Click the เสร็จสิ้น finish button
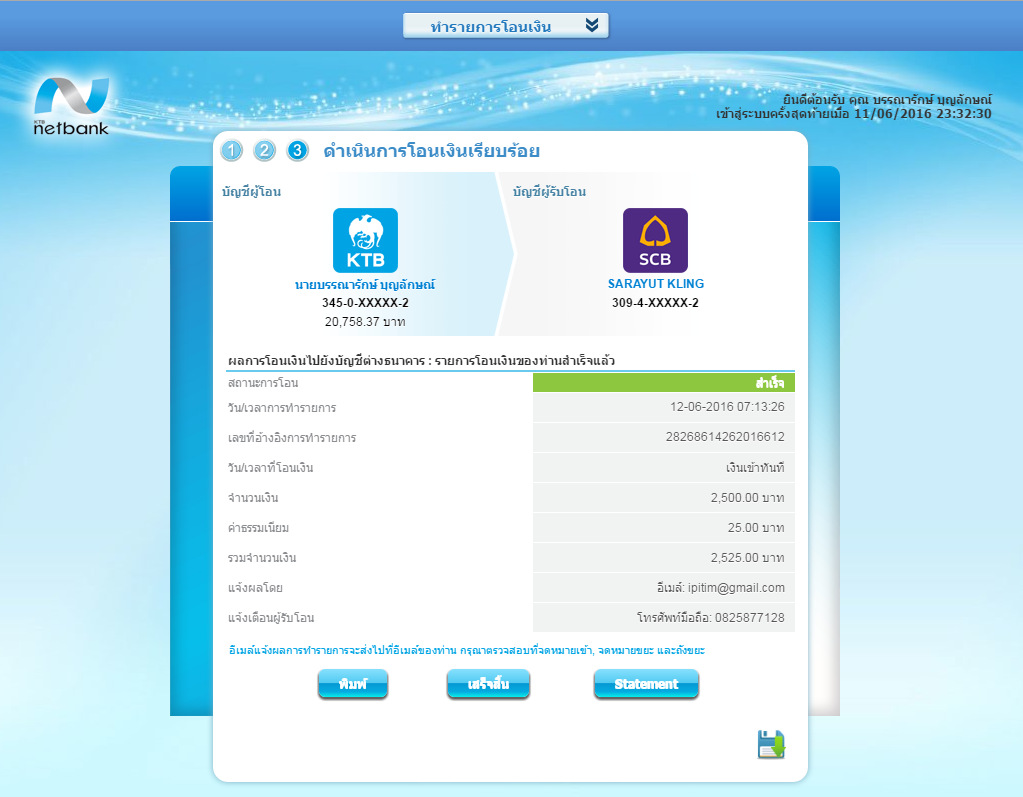Image resolution: width=1023 pixels, height=797 pixels. pos(488,684)
